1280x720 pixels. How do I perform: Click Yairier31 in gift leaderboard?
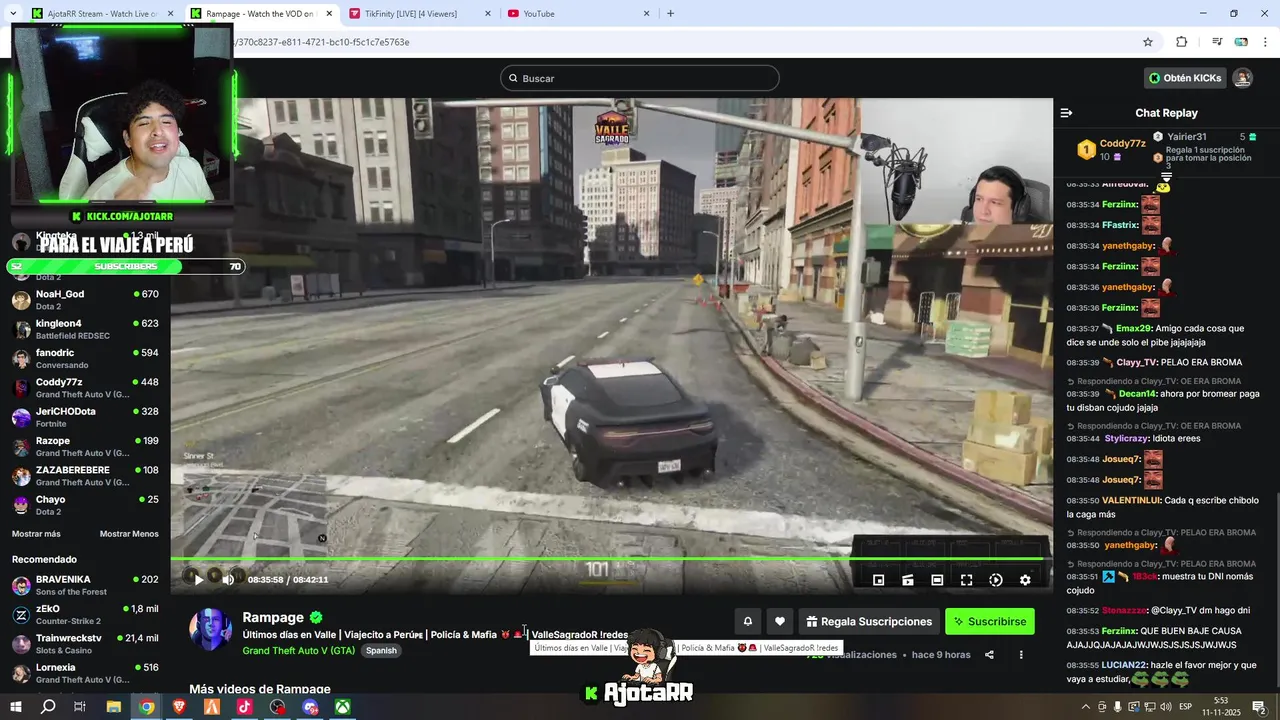point(1187,137)
